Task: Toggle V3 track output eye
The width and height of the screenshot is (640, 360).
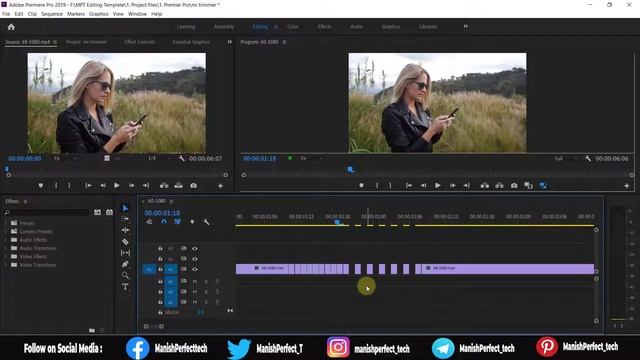Action: coord(195,248)
